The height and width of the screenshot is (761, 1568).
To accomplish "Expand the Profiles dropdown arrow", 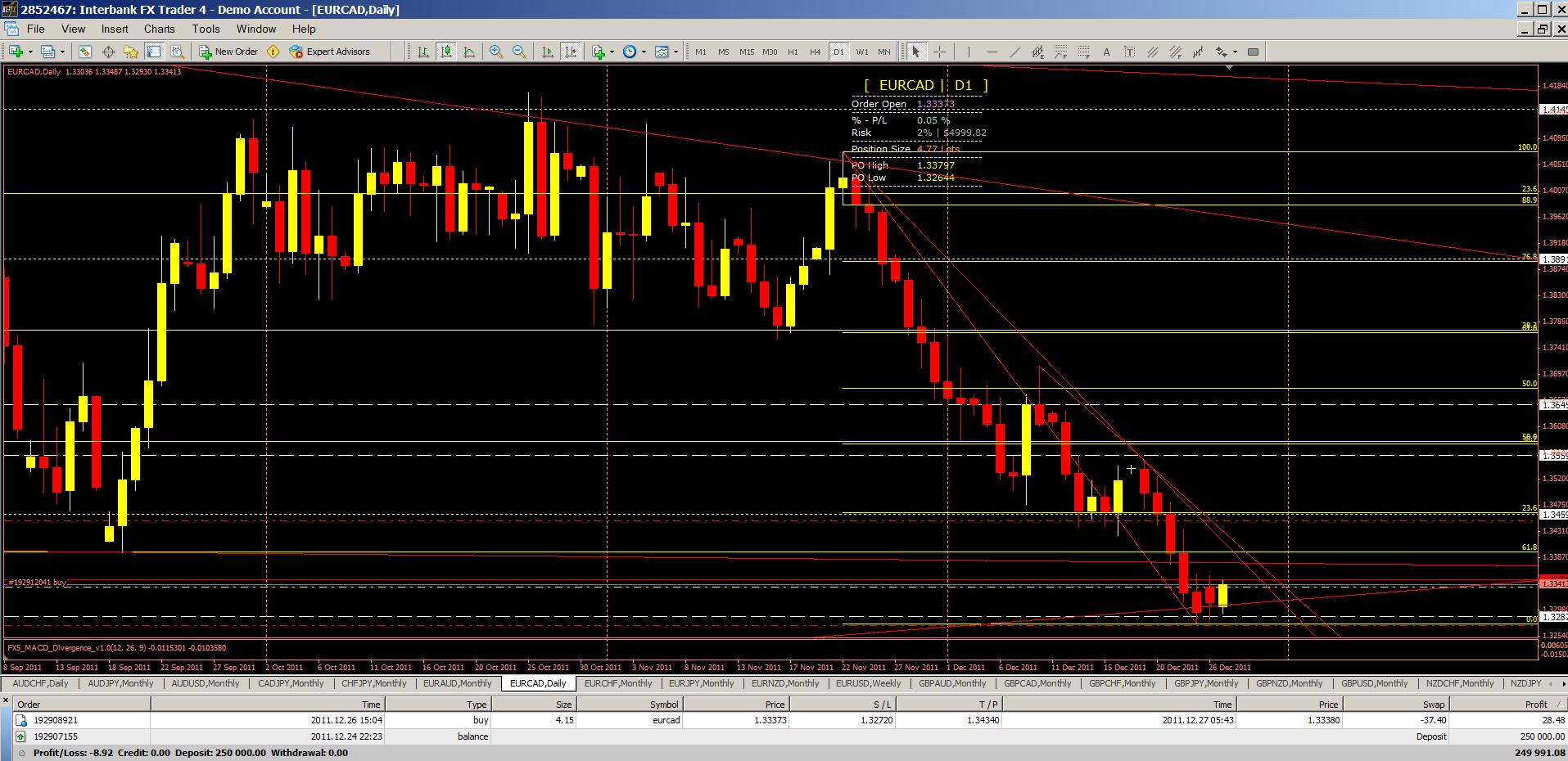I will [62, 52].
